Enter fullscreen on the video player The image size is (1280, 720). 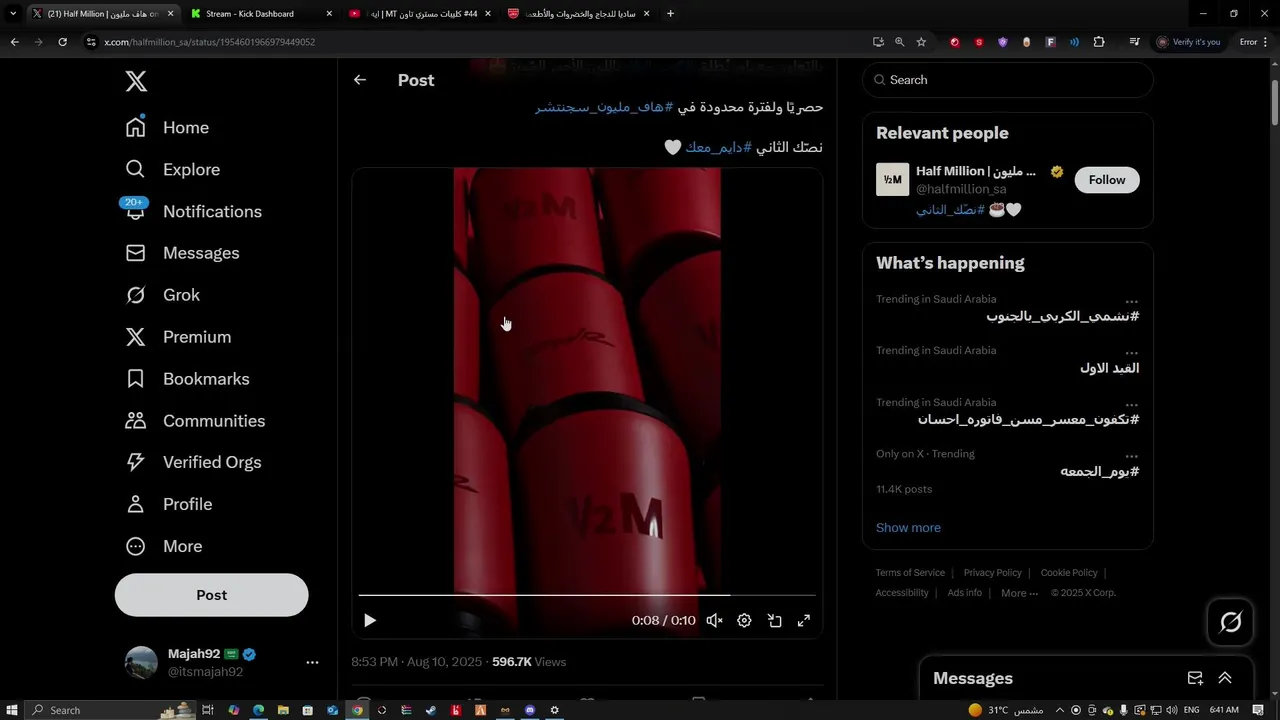tap(803, 621)
